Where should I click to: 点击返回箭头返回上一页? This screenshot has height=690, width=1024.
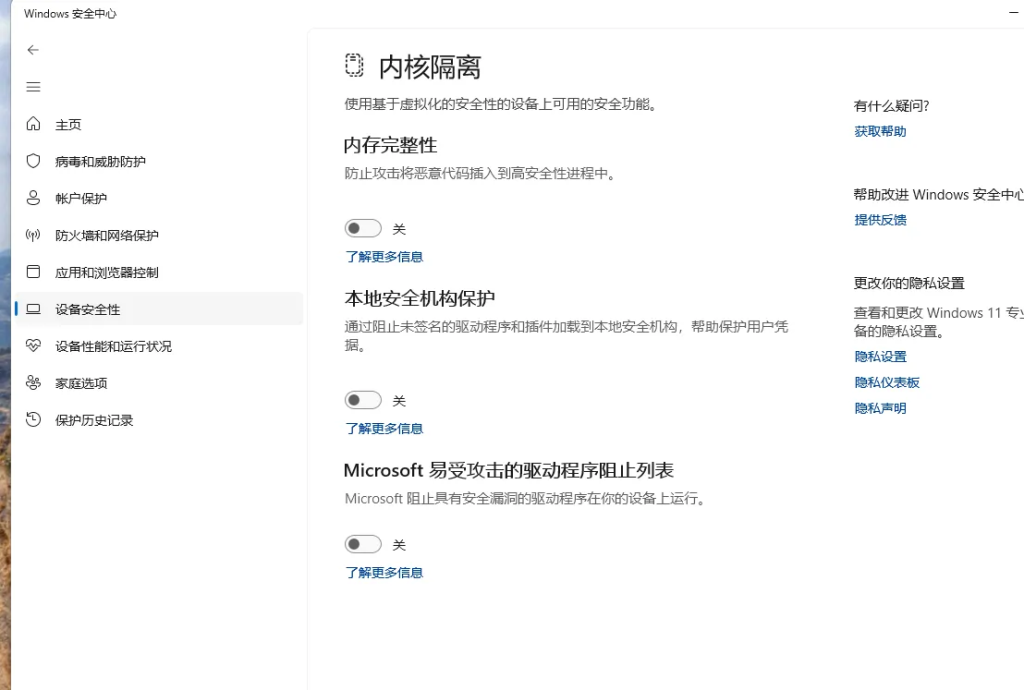[x=33, y=49]
